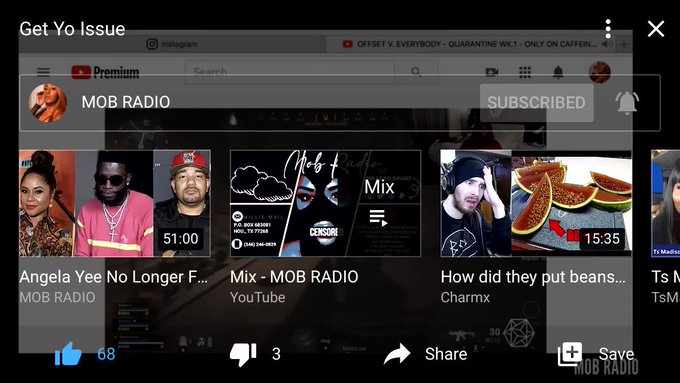
Task: Click 'YouTube' under the Mix title
Action: [258, 298]
